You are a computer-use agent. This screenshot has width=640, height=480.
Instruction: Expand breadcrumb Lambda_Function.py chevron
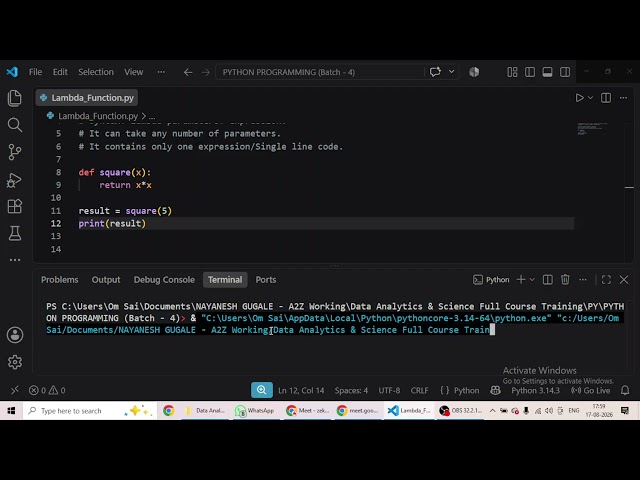144,116
